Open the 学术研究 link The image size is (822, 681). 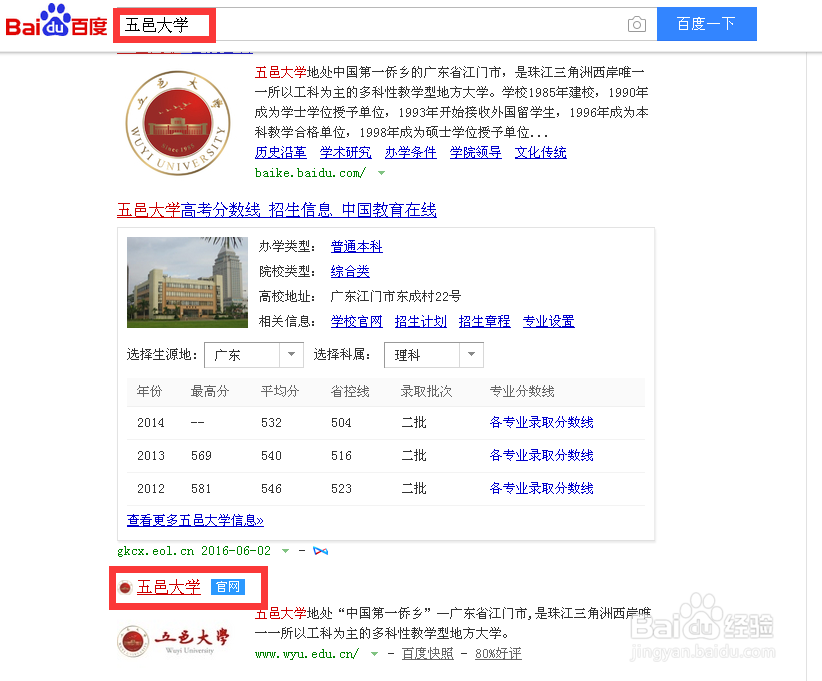coord(345,153)
